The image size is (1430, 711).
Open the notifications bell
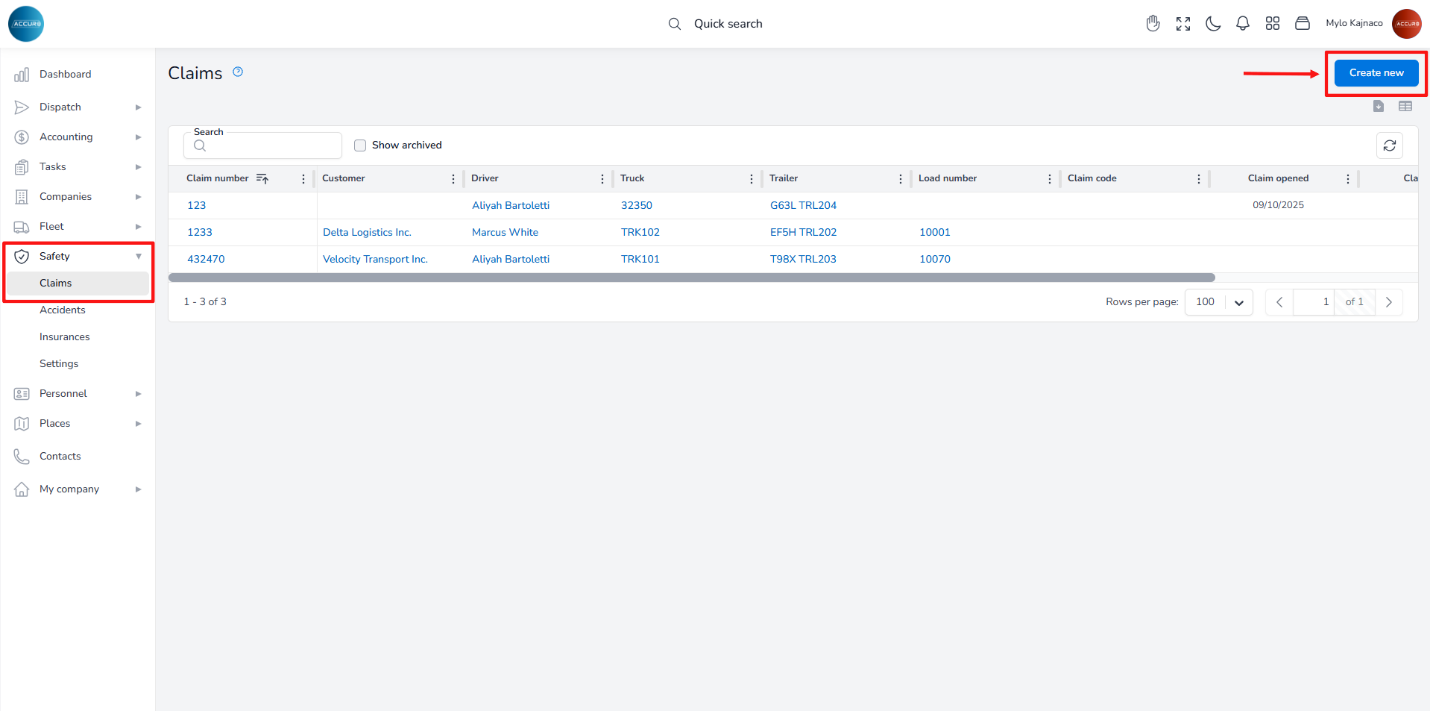pos(1243,24)
